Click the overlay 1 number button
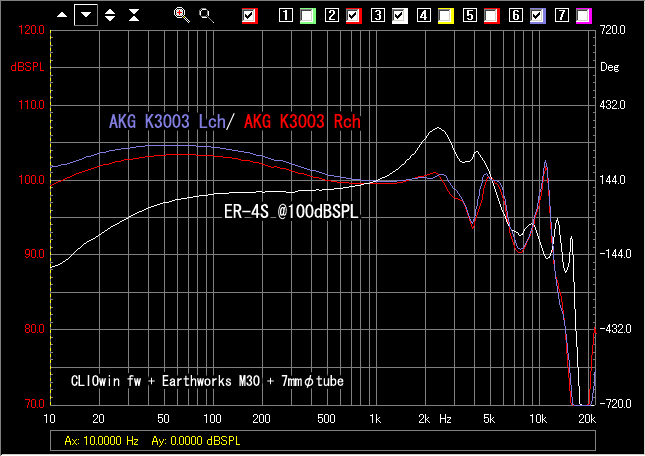Screen dimensions: 645x456 coord(285,15)
